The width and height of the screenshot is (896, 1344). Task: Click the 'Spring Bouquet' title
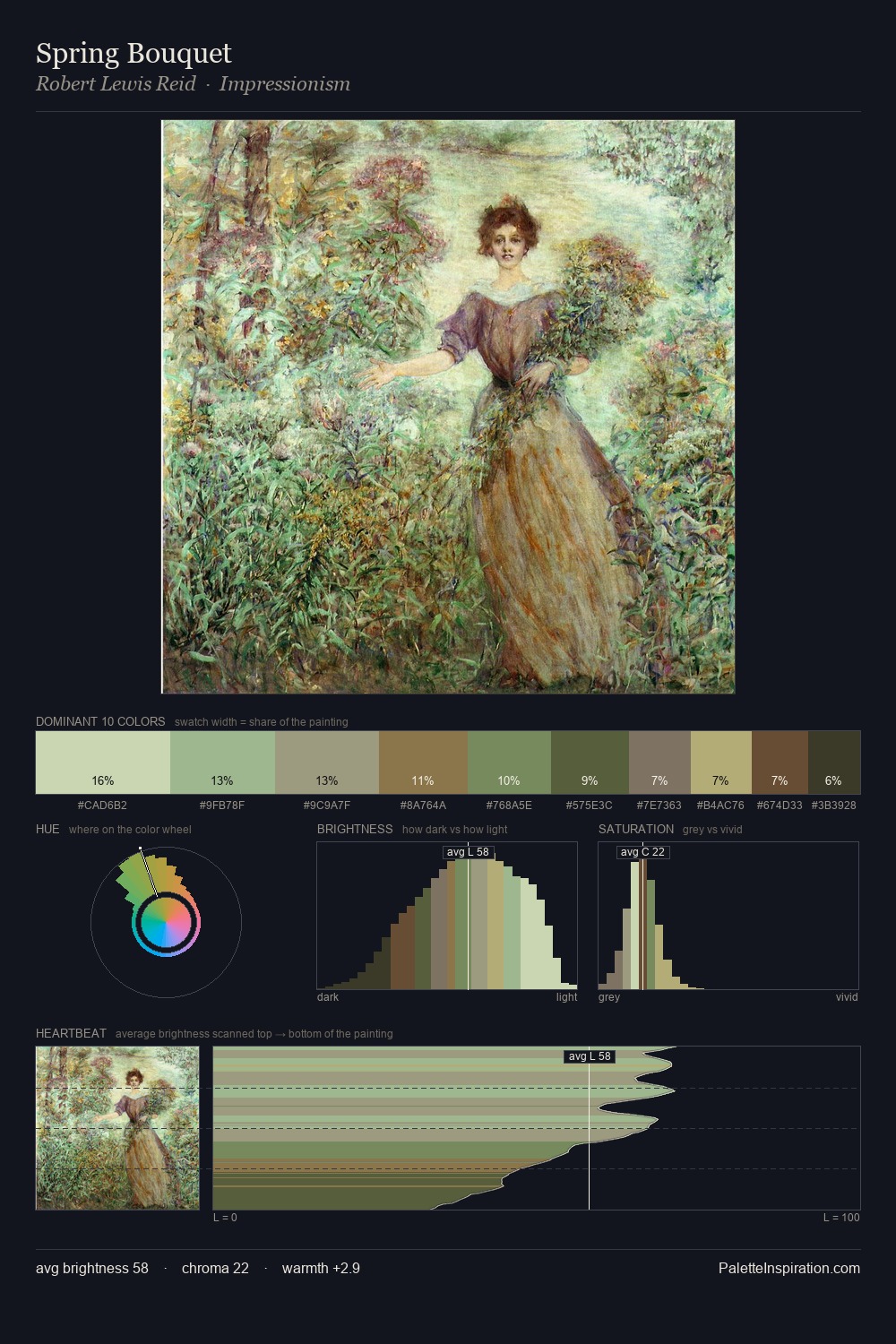(134, 53)
